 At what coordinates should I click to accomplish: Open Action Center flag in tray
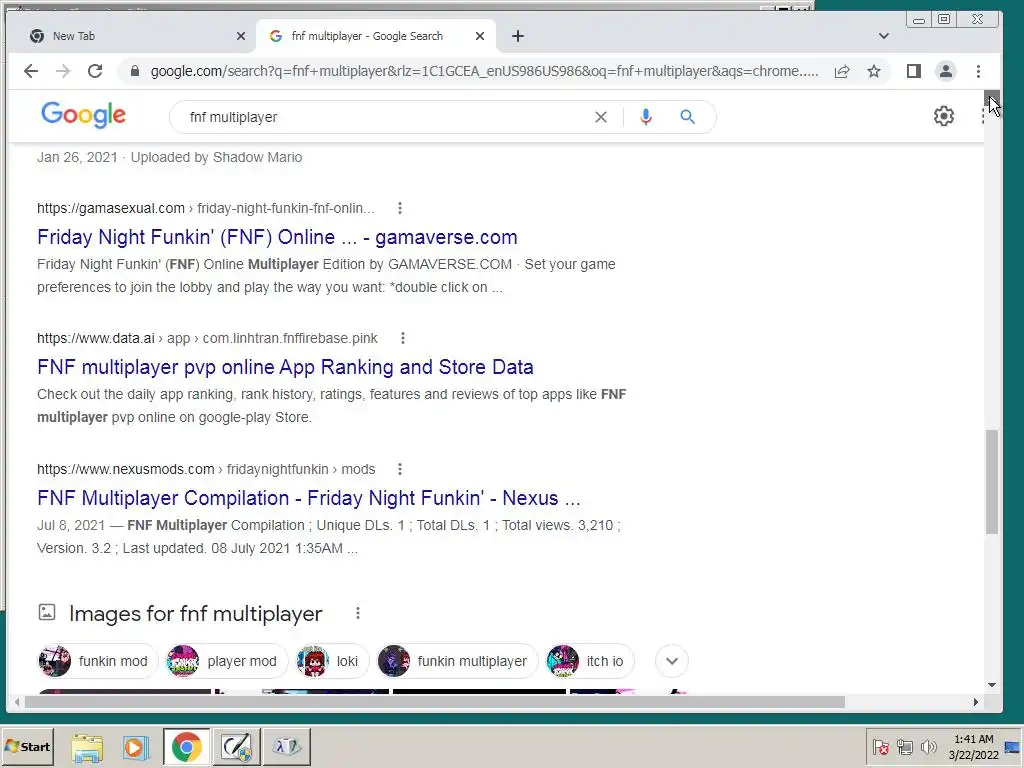click(x=880, y=746)
